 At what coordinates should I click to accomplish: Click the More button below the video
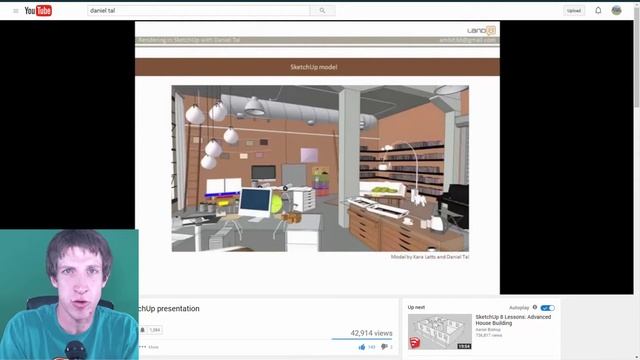tap(149, 347)
